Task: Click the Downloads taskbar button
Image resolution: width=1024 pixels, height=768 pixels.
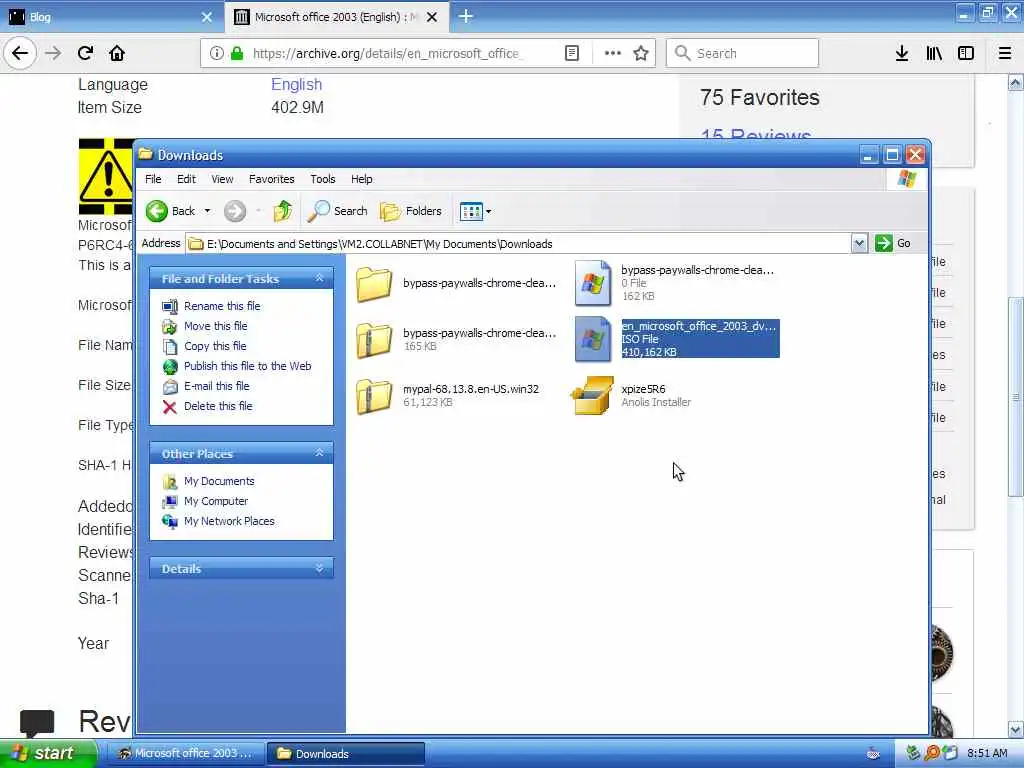Action: point(346,754)
